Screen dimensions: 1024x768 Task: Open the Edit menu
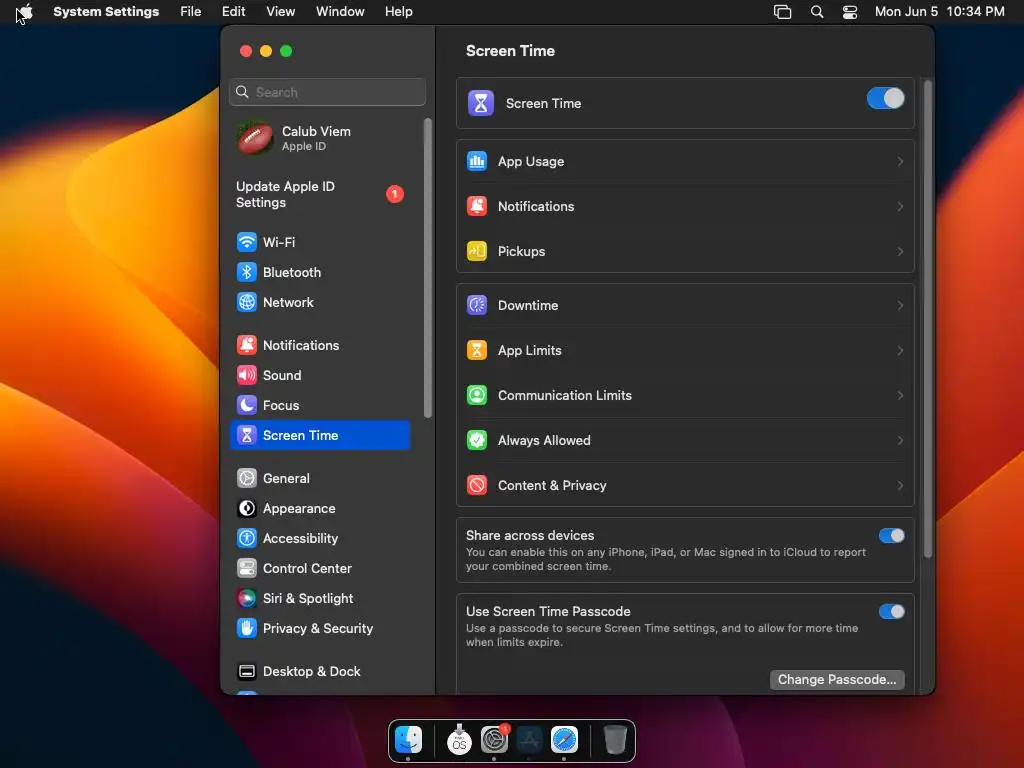pos(233,12)
